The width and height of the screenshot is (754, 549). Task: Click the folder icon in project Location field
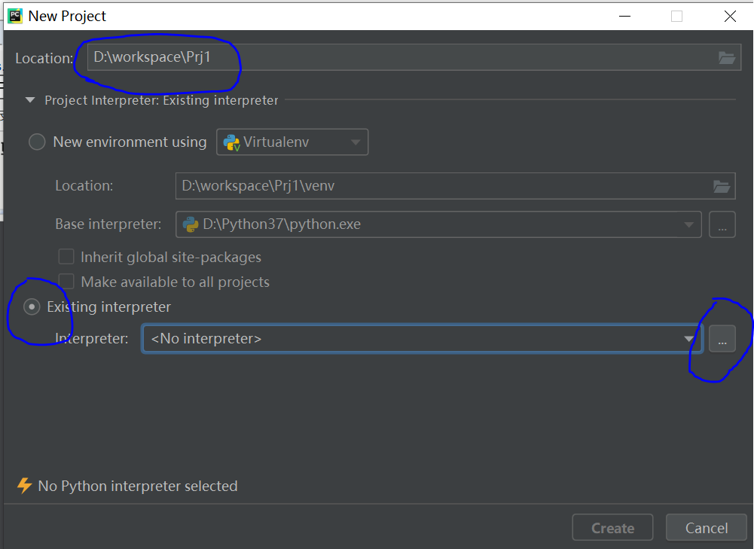(727, 58)
